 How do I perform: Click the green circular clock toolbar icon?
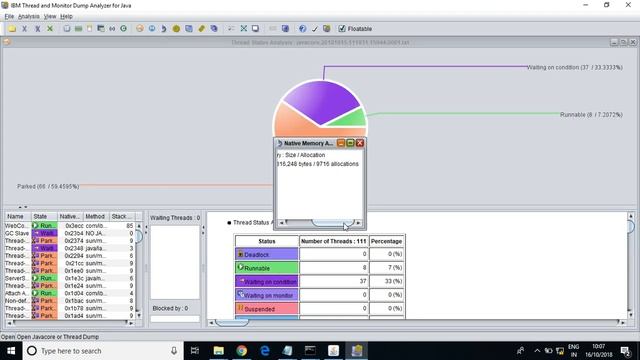(124, 29)
